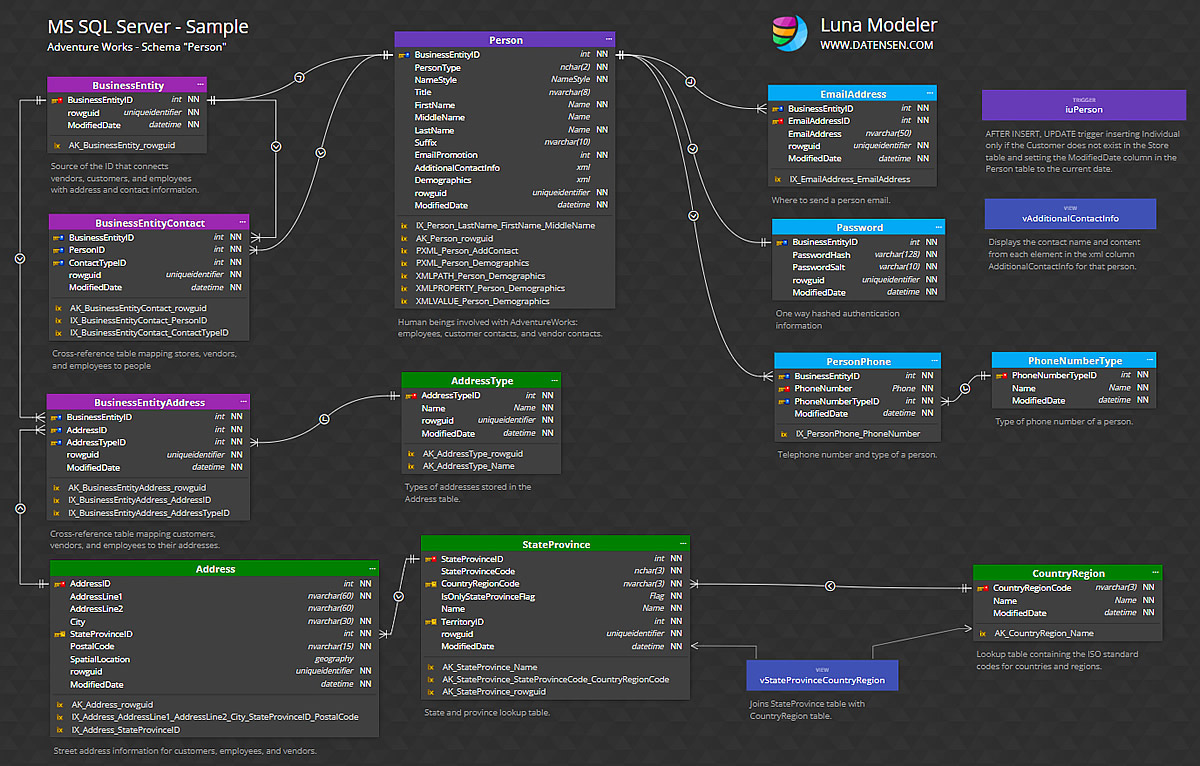Select the CountryRegion table header
The height and width of the screenshot is (766, 1200).
[1068, 573]
